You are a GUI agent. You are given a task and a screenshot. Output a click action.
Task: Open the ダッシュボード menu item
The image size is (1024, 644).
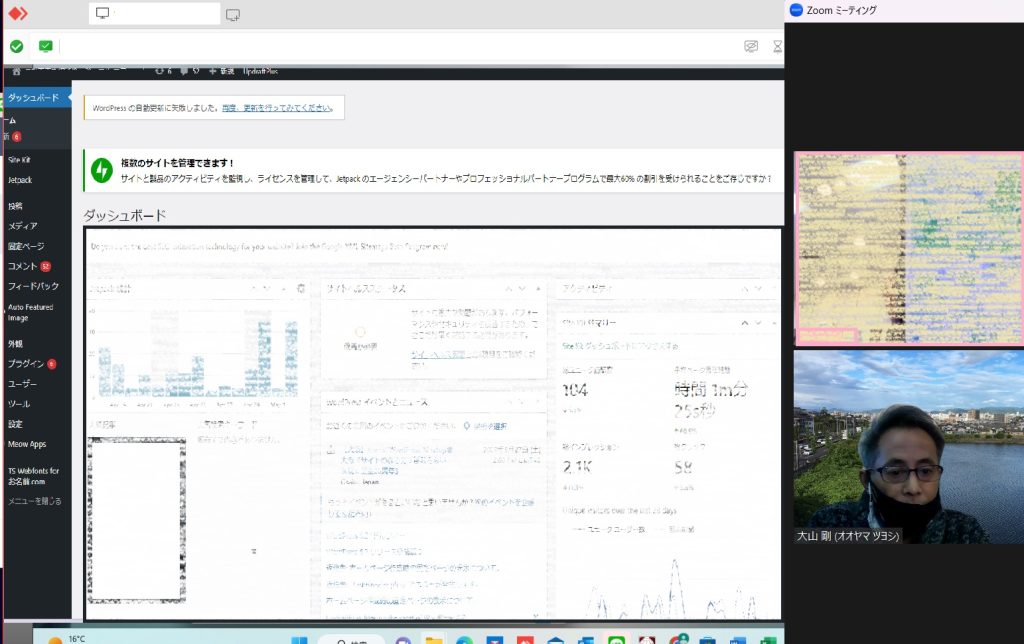(35, 98)
